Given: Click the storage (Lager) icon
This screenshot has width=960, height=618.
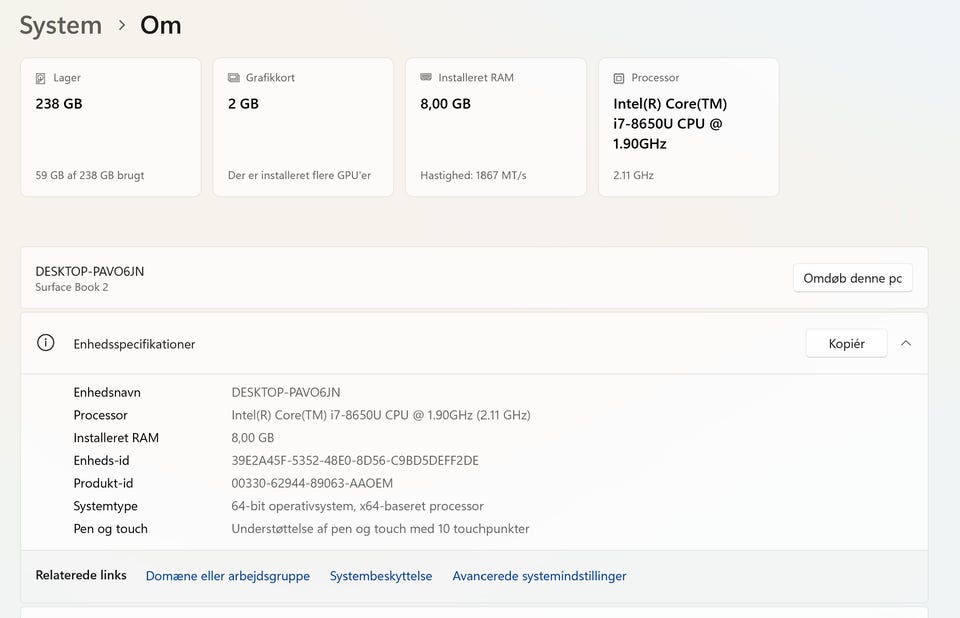Looking at the screenshot, I should coord(41,78).
